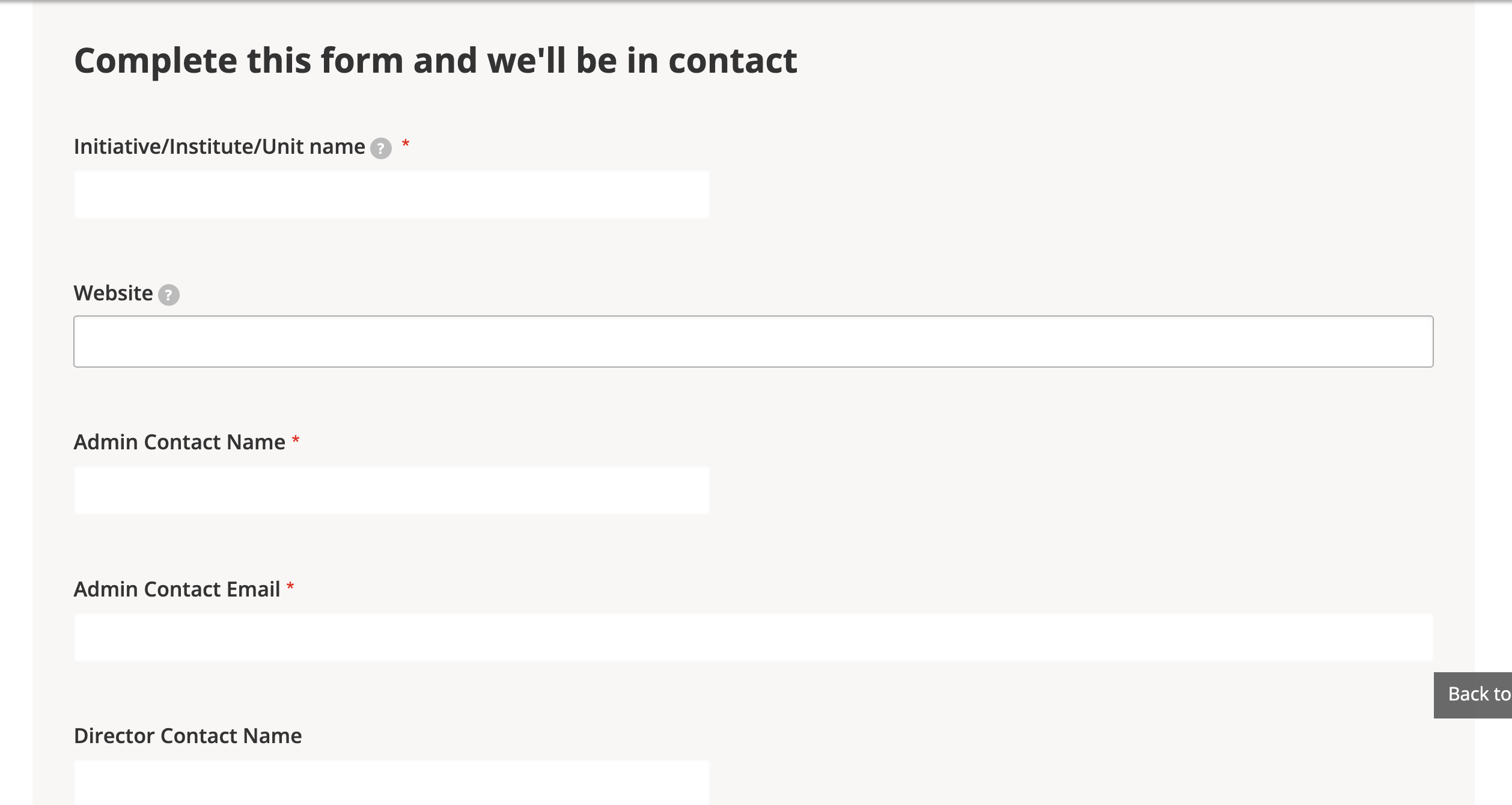Click the red asterisk after Admin Contact Email
1512x805 pixels.
(290, 588)
